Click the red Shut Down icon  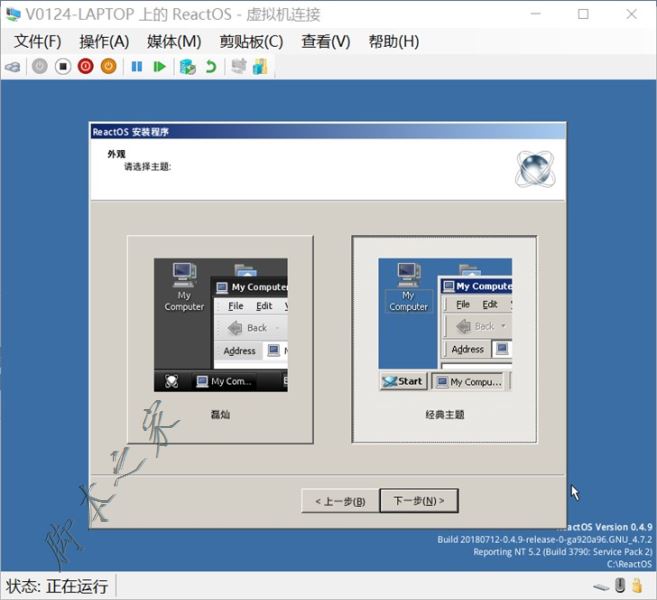point(85,67)
